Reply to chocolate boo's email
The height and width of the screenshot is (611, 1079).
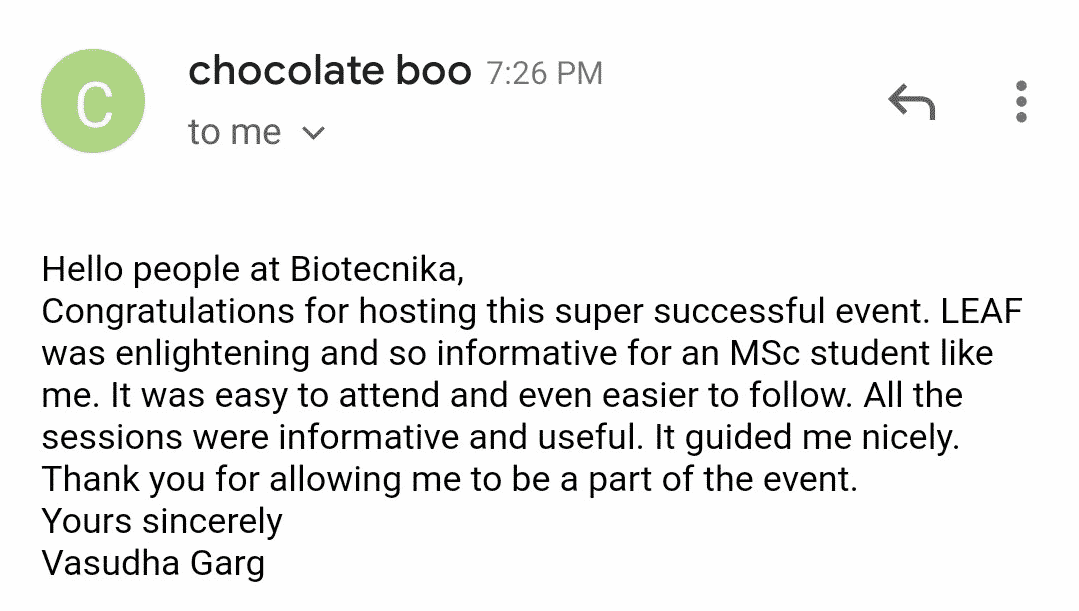[912, 102]
